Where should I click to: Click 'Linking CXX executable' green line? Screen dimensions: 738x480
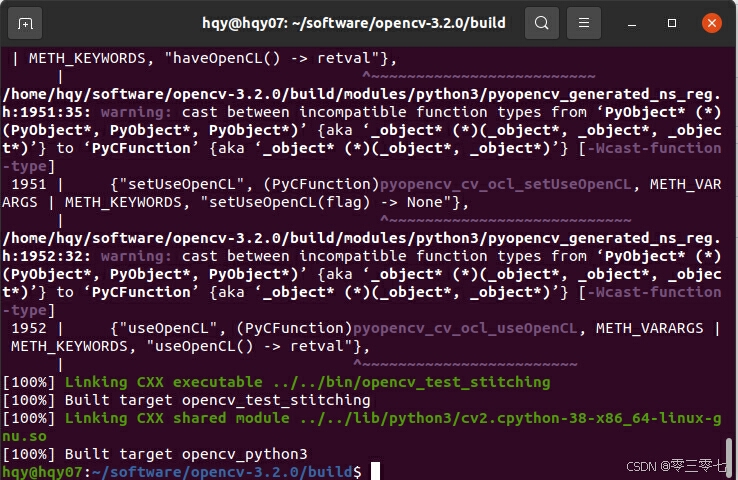[276, 382]
